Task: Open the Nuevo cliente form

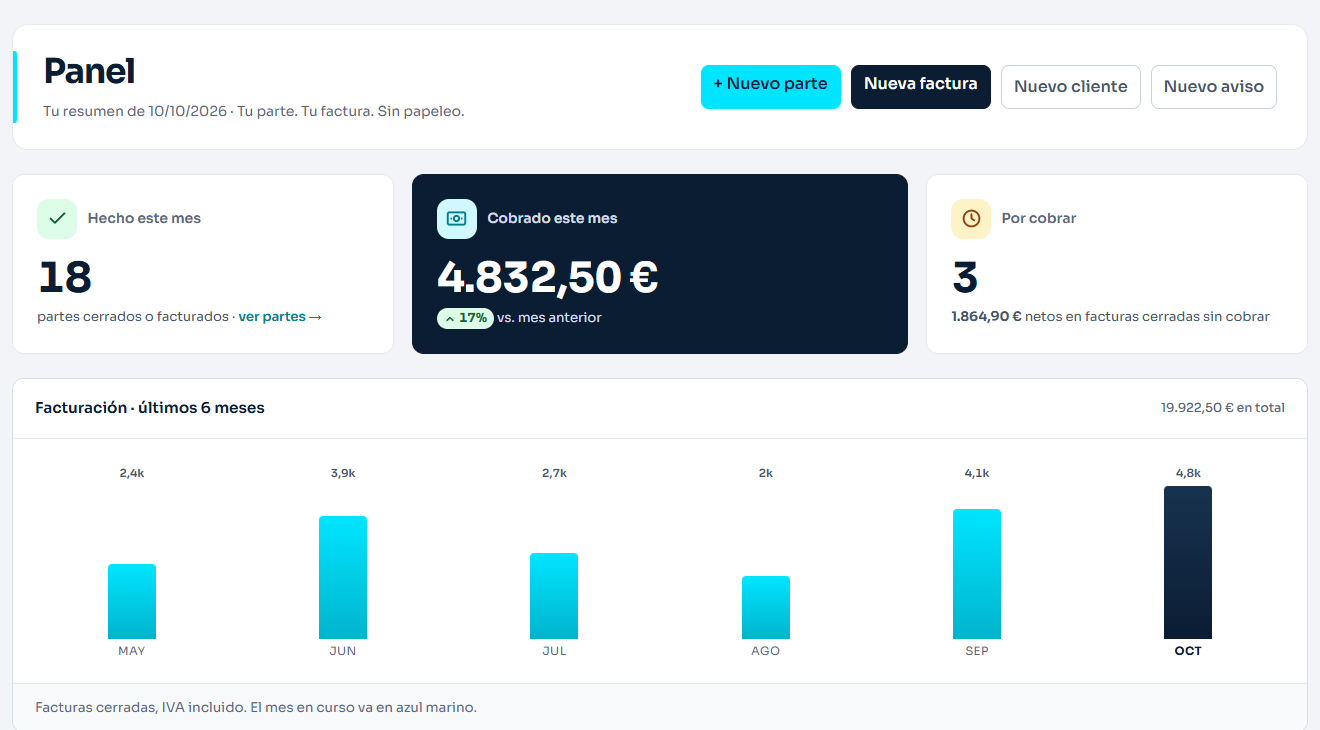Action: coord(1071,87)
